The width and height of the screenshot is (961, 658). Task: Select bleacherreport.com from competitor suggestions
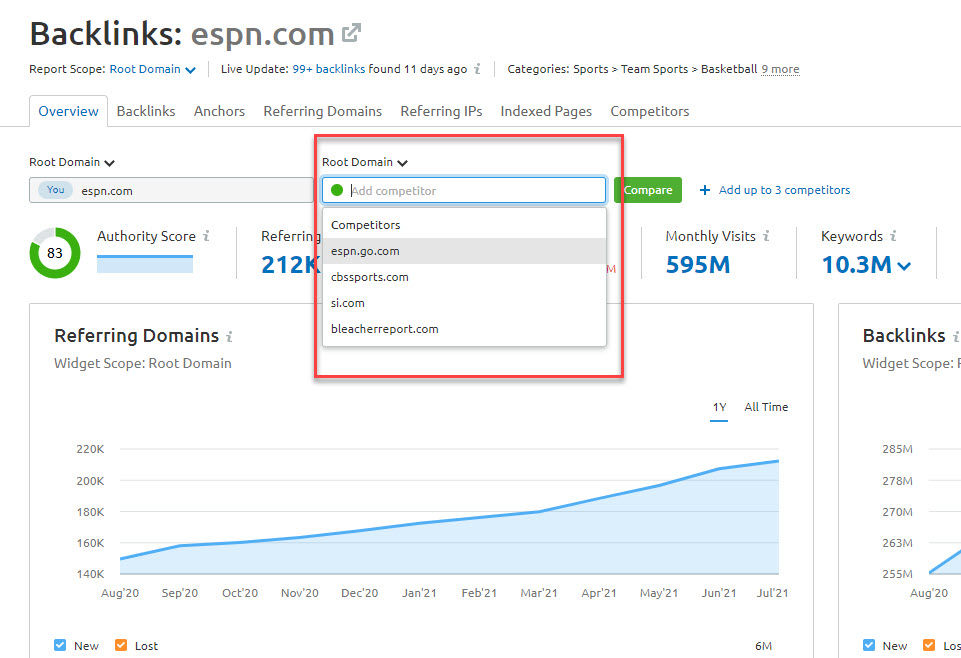pos(464,329)
